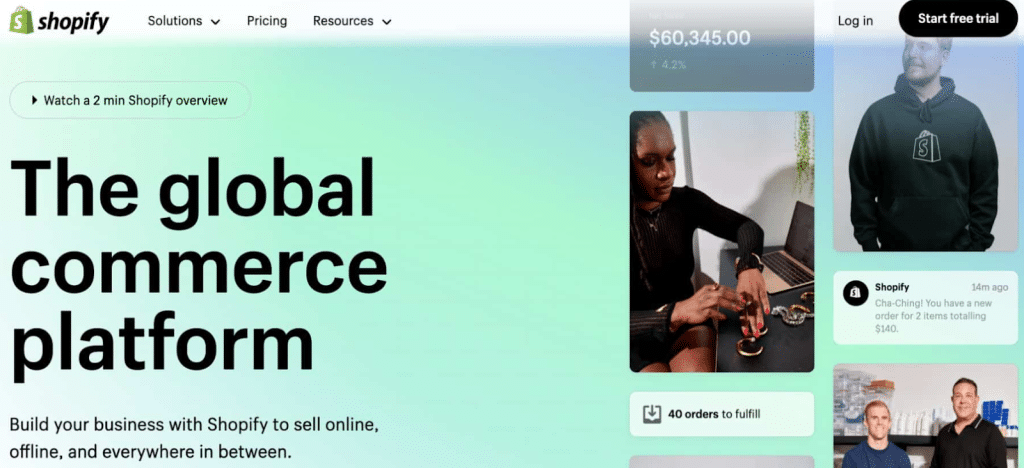Open the woman arranging jewelry photo
The height and width of the screenshot is (468, 1024).
click(722, 242)
